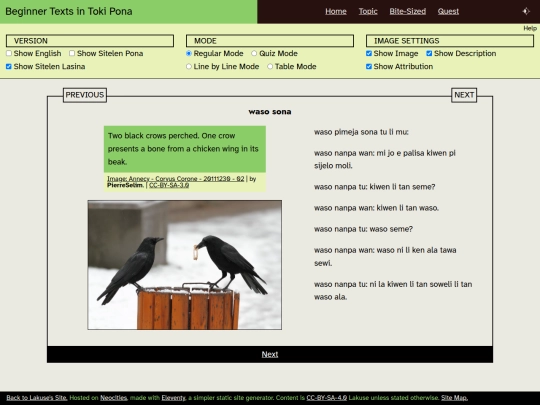Open the CC-BY-SA-3.0 license link
Viewport: 540px width, 405px height.
click(x=169, y=185)
